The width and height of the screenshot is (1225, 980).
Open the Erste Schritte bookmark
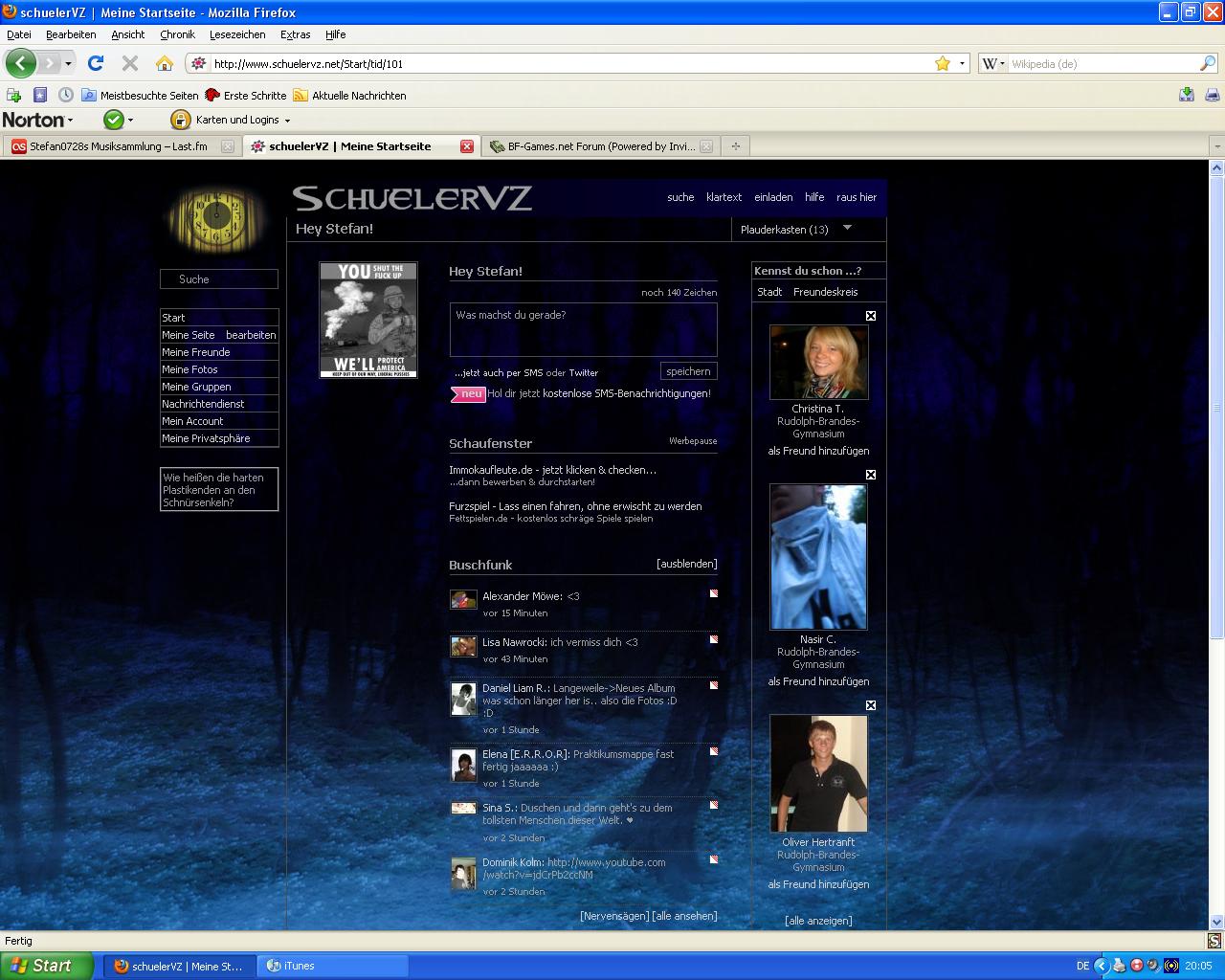coord(245,96)
